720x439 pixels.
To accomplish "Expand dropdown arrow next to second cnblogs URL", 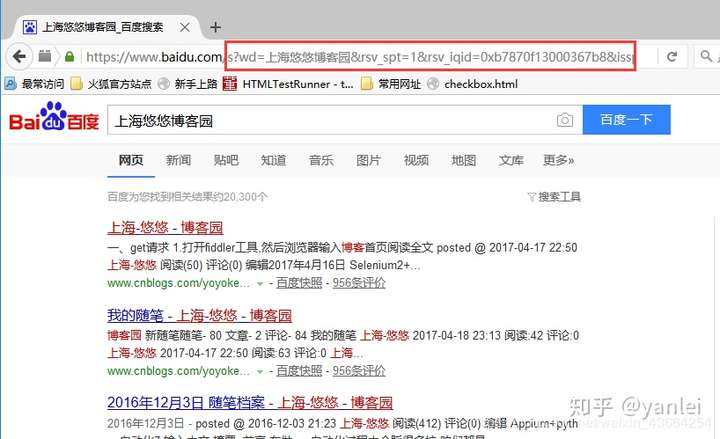I will pyautogui.click(x=260, y=371).
